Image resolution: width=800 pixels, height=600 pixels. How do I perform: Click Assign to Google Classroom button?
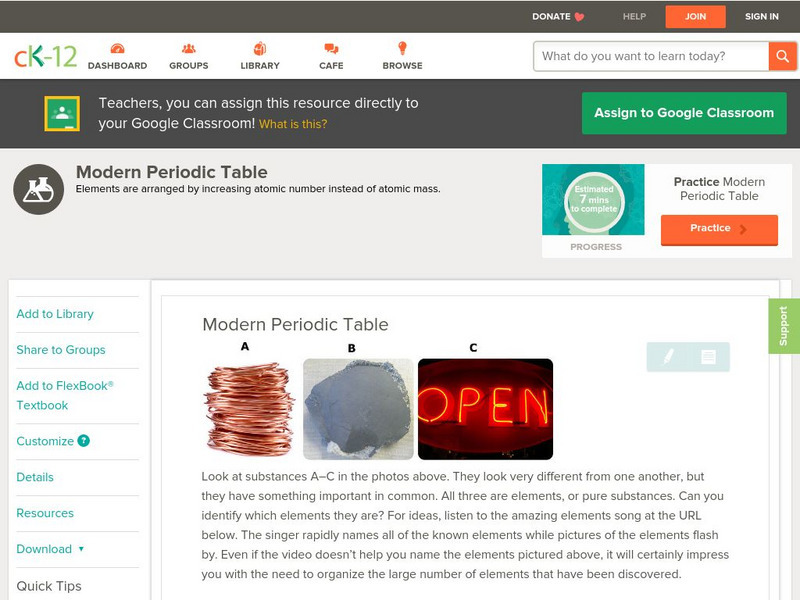point(684,113)
